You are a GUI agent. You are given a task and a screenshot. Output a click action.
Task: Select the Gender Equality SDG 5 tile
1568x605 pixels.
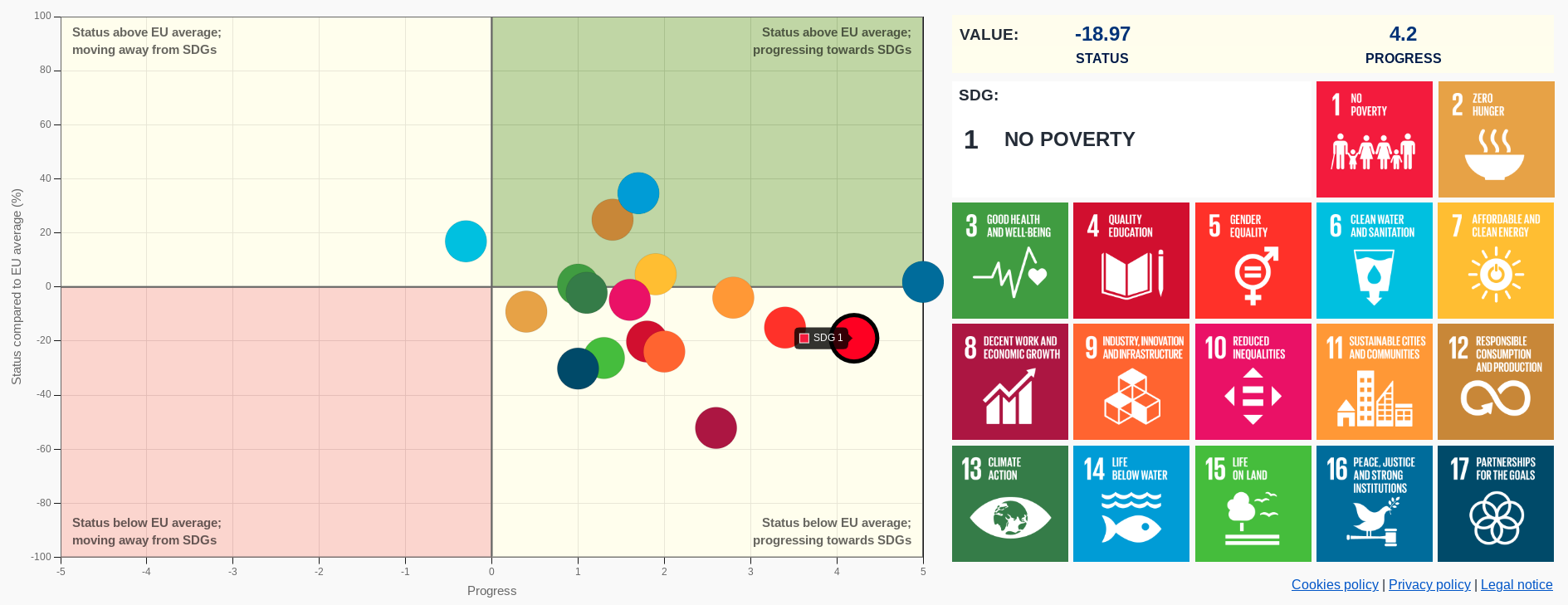(1253, 261)
